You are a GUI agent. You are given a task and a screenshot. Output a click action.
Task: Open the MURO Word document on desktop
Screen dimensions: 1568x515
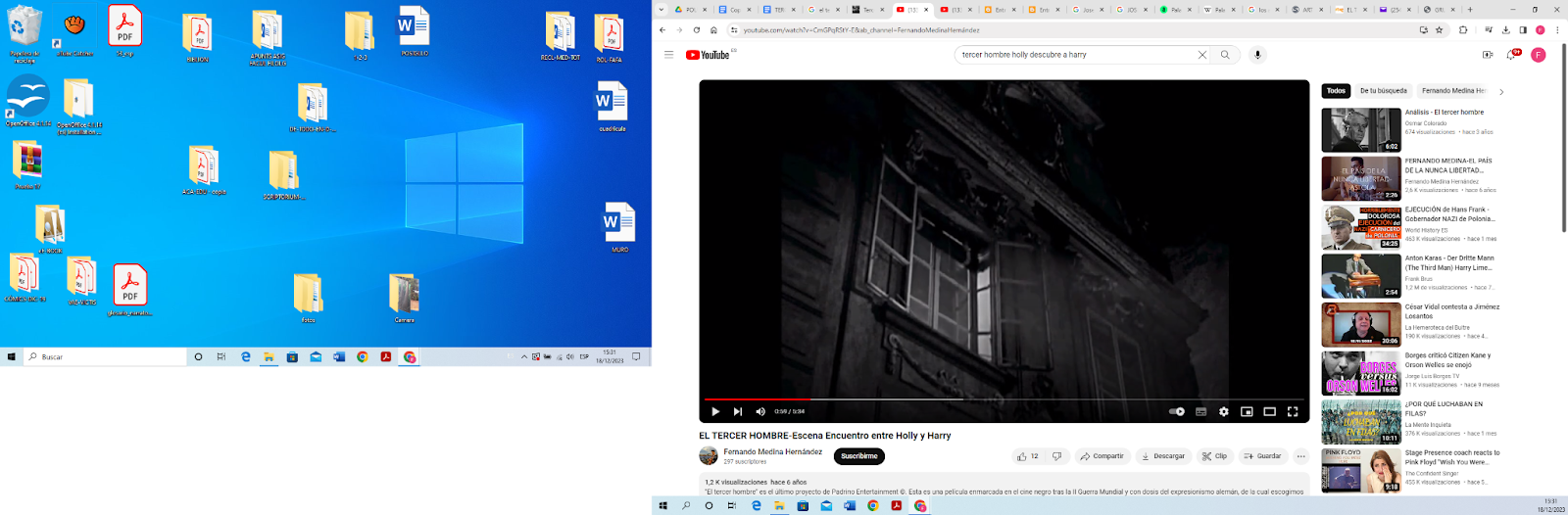619,227
